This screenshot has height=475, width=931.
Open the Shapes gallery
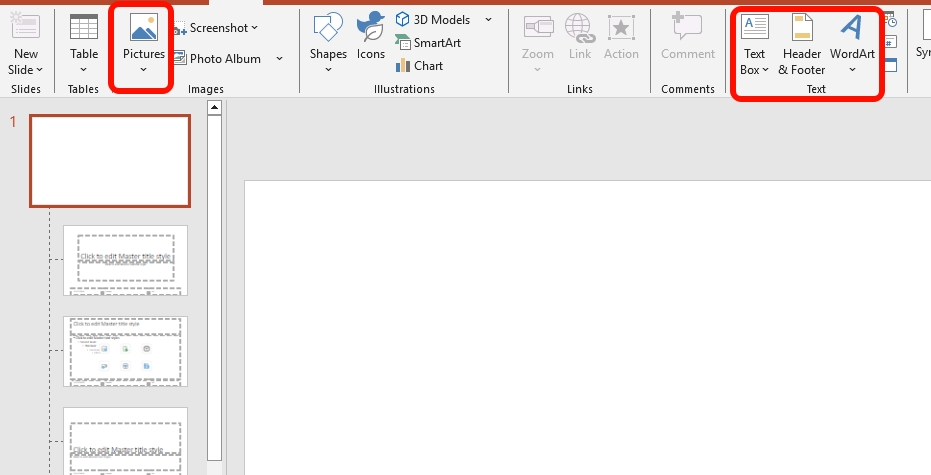click(328, 43)
